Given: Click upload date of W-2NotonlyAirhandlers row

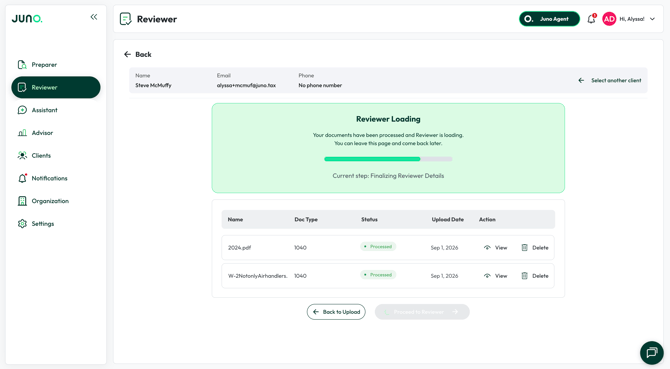Looking at the screenshot, I should [444, 276].
